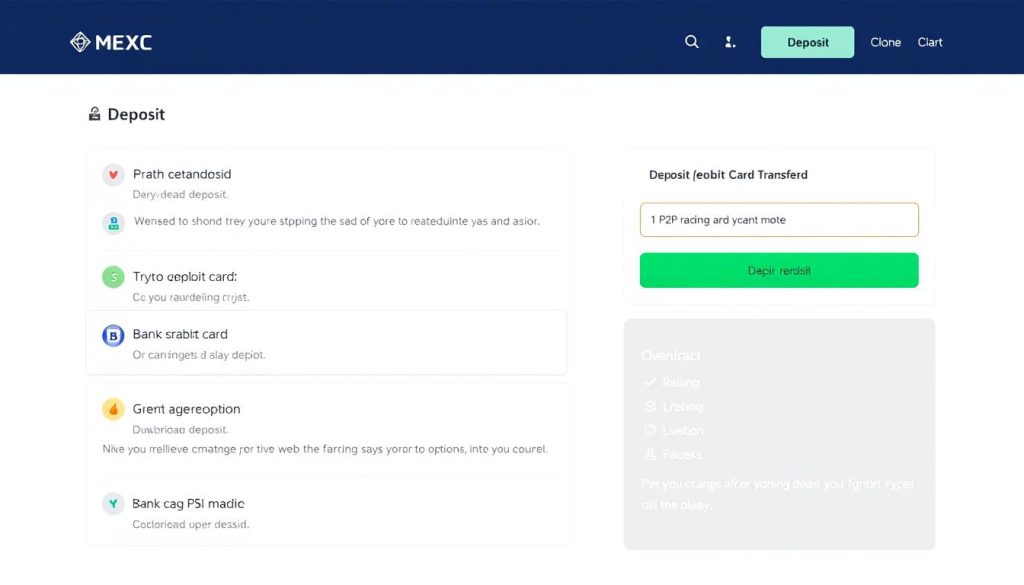Click the MEXC logo icon
Image resolution: width=1024 pixels, height=585 pixels.
(79, 42)
